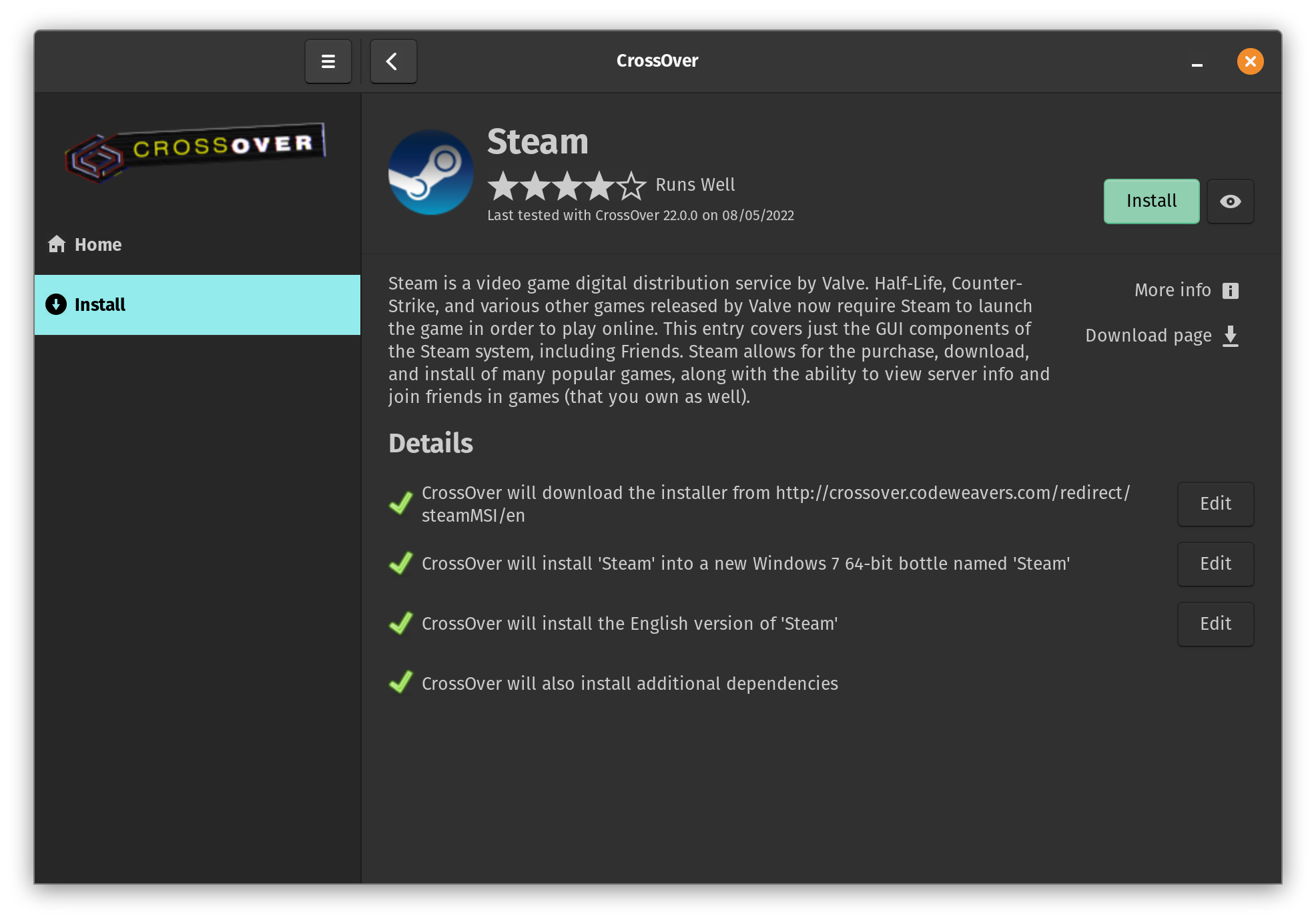Click the checkmark beside installer download detail
Viewport: 1316px width, 922px height.
pos(400,503)
